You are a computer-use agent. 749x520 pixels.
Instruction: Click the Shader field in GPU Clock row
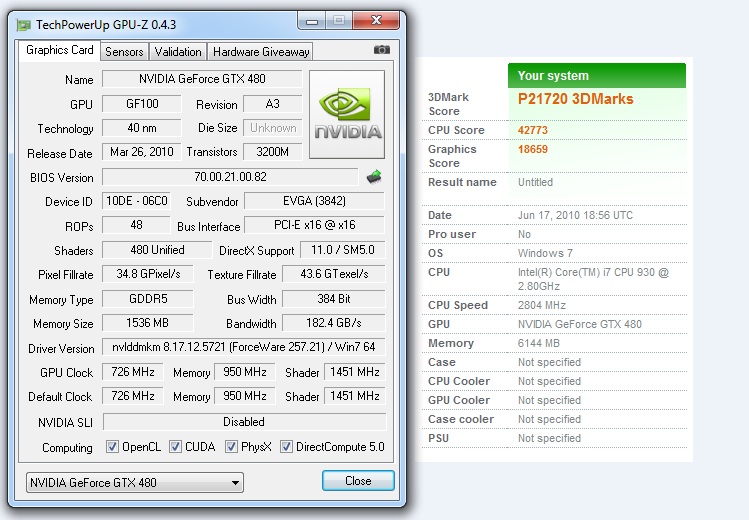pos(354,371)
